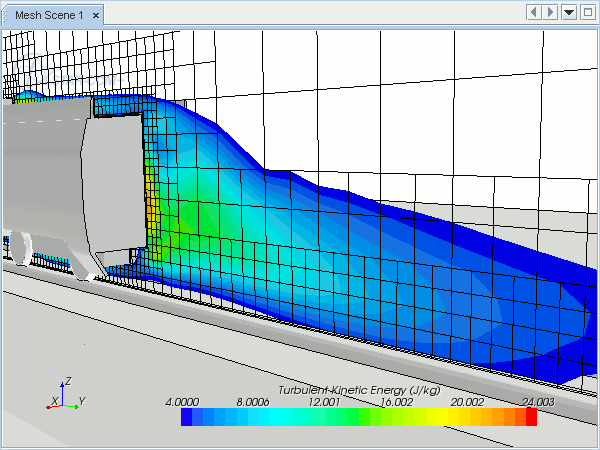Select the Mesh Scene 1 tab
The height and width of the screenshot is (450, 600).
pyautogui.click(x=47, y=15)
